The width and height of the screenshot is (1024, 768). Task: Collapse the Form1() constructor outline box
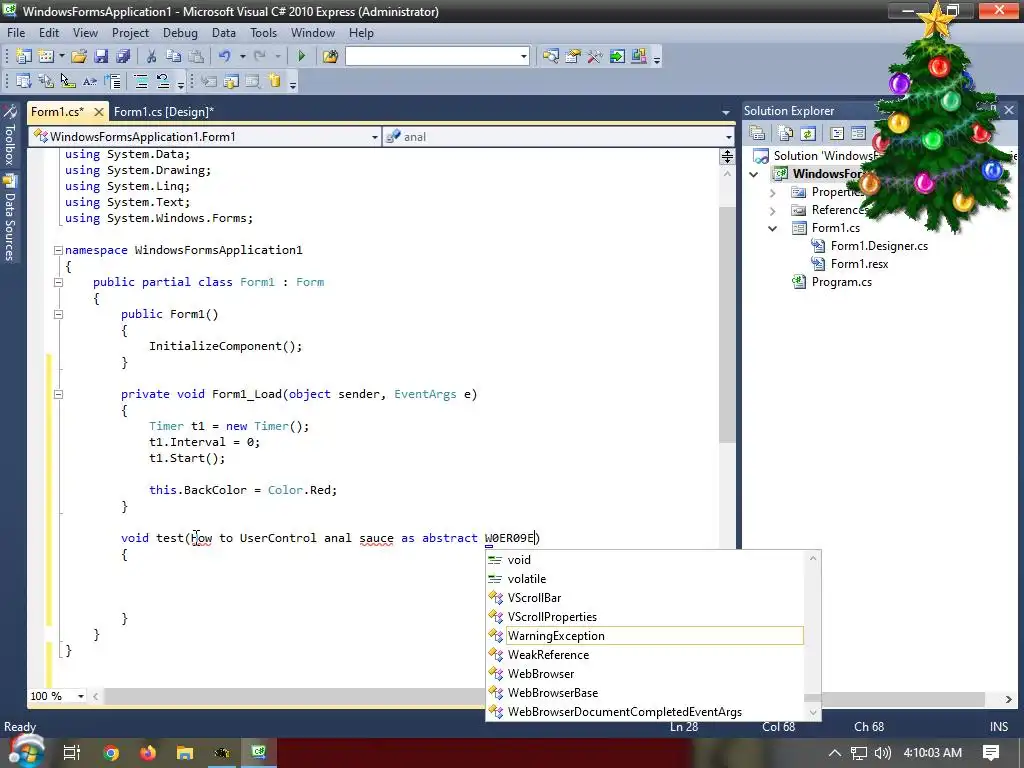click(58, 314)
